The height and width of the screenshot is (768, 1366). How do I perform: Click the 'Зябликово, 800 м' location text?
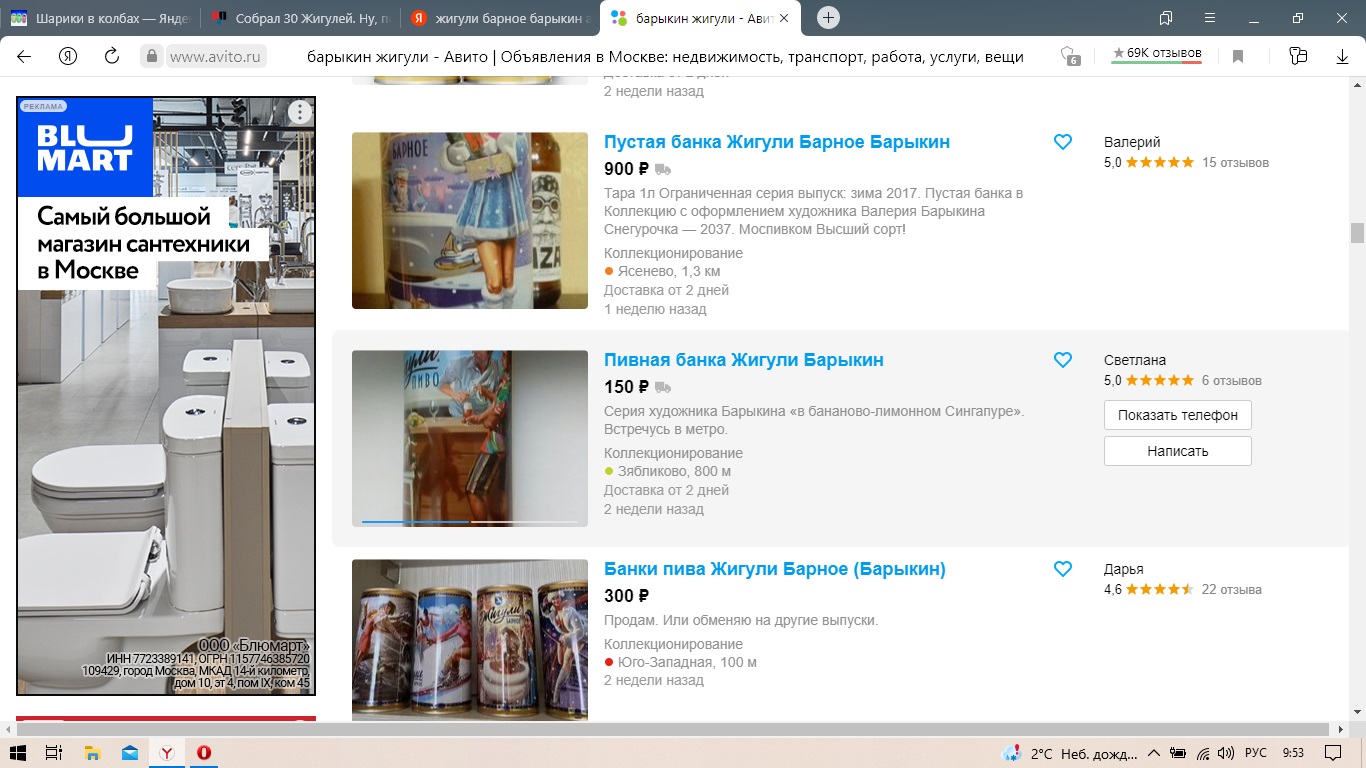click(674, 471)
